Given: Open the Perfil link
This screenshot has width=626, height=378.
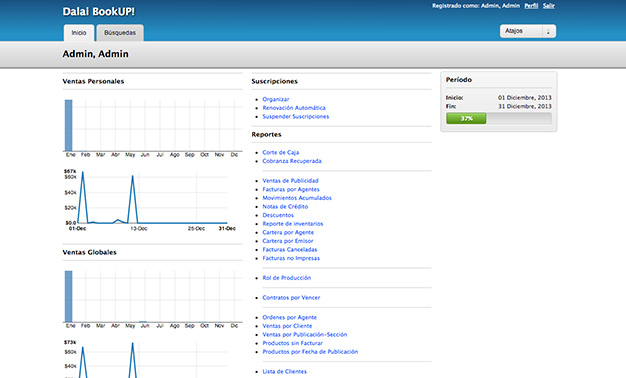Looking at the screenshot, I should 531,6.
